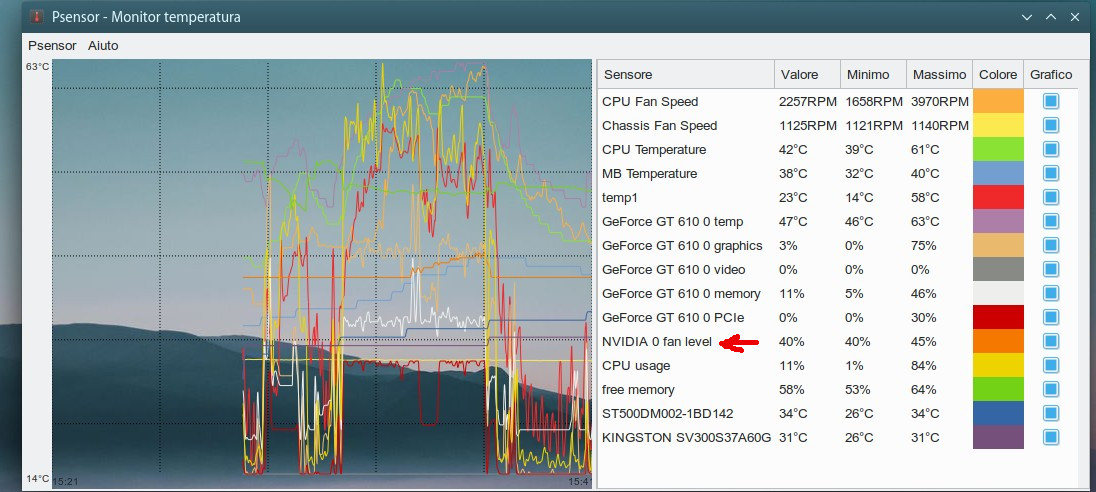Select the MB Temperature sensor name
The height and width of the screenshot is (492, 1096).
(649, 173)
